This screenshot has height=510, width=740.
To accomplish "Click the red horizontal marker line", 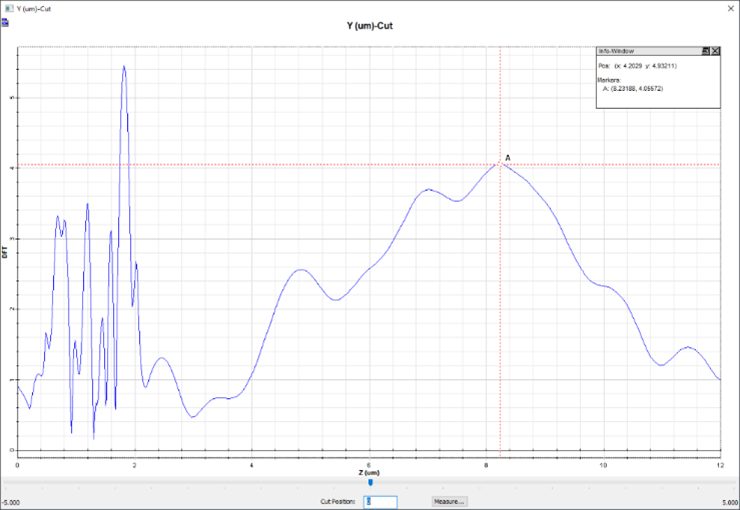I will click(x=300, y=164).
